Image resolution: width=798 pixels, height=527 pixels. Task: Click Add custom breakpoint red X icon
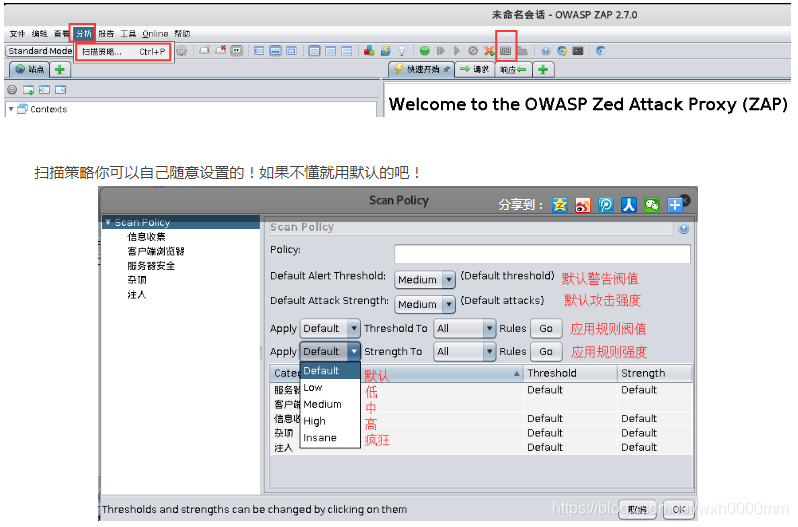[489, 51]
